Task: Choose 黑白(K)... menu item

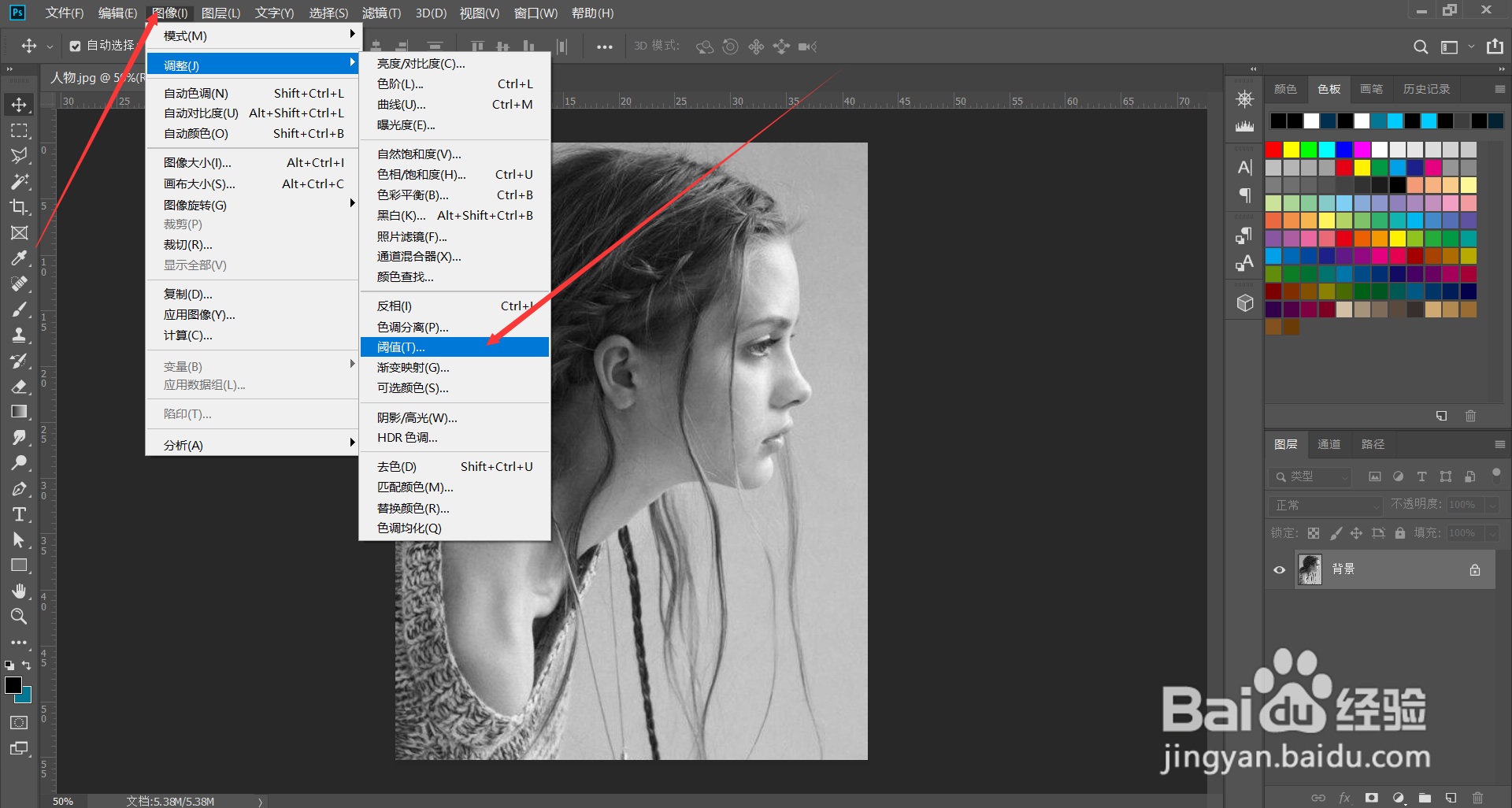Action: click(x=454, y=215)
